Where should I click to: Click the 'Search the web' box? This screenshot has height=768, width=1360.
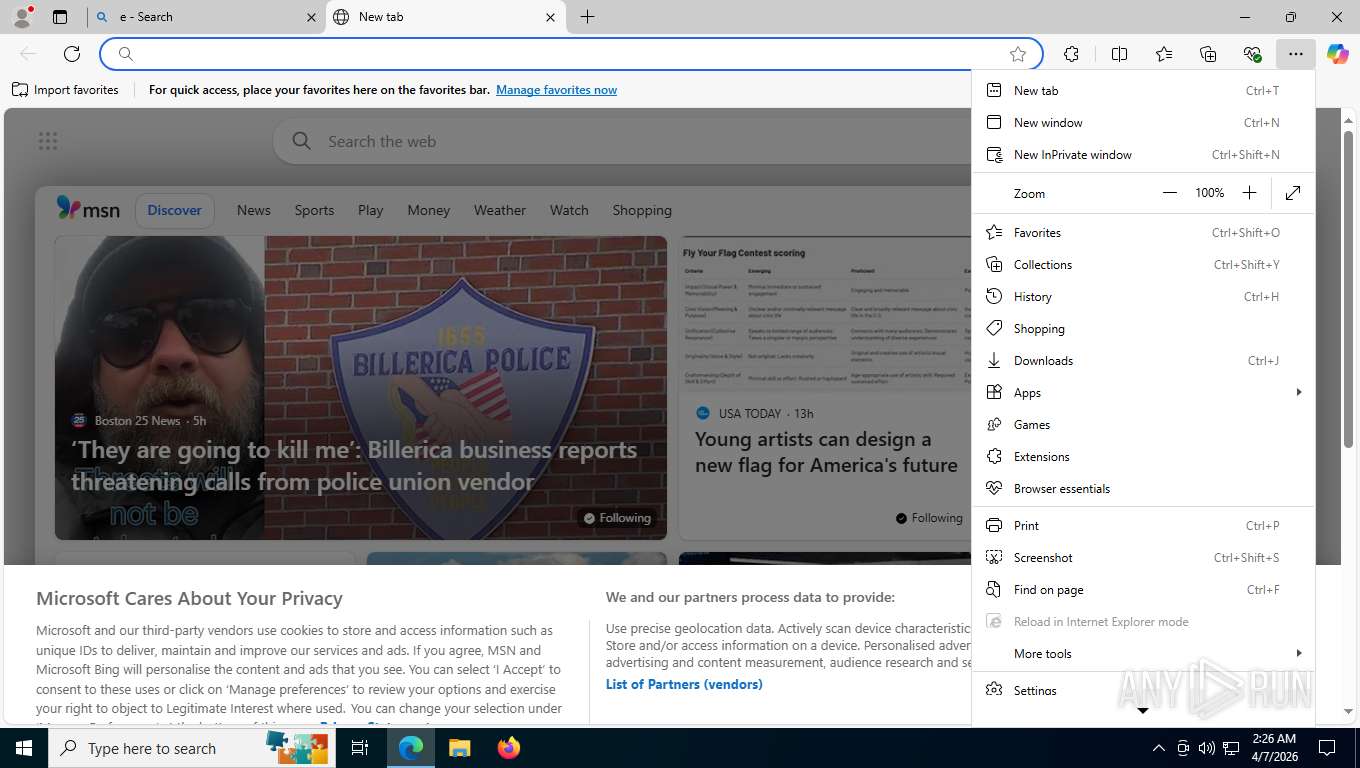point(620,141)
